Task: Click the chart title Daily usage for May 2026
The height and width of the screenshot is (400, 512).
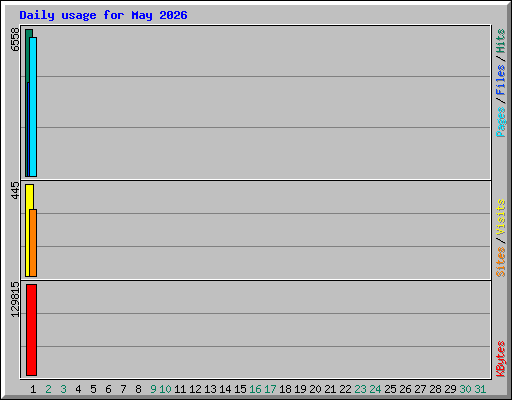Action: tap(103, 15)
